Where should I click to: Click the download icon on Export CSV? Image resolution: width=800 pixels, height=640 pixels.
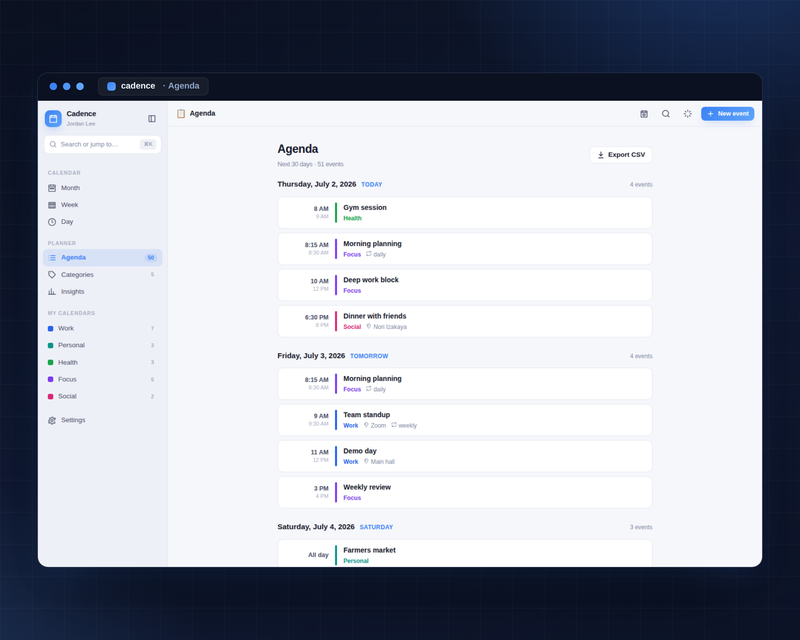coord(601,155)
